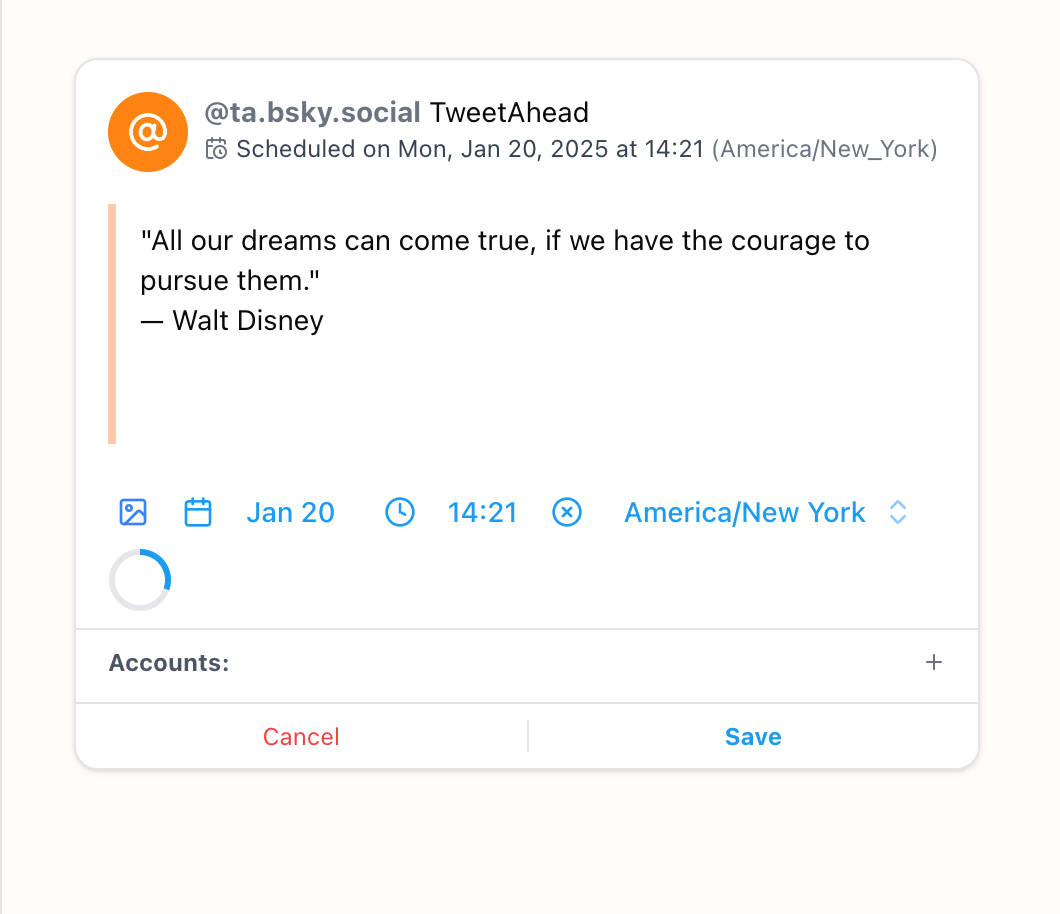
Task: Add an account with the plus icon
Action: pos(934,662)
